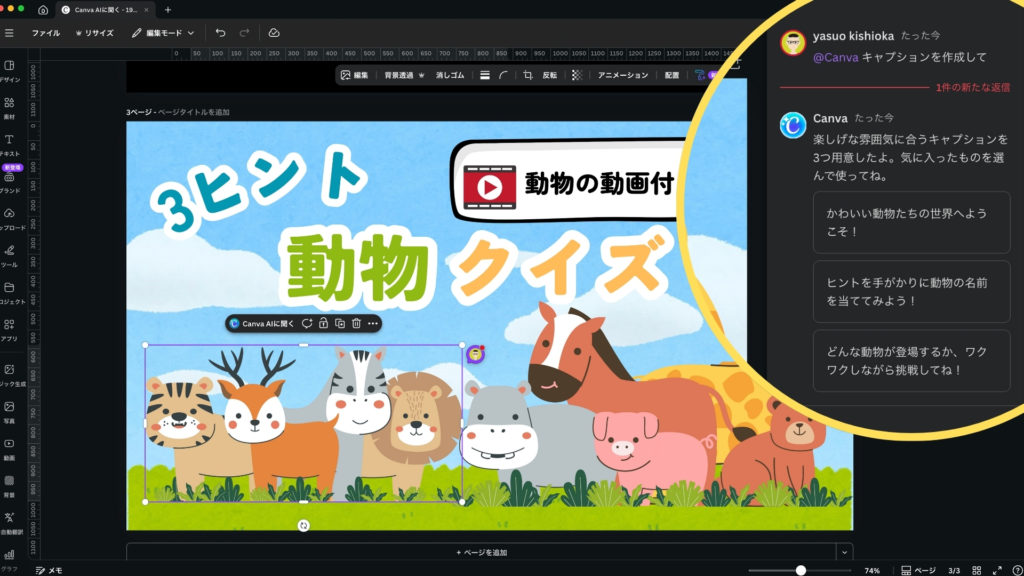Open the 編集モード dropdown
Viewport: 1024px width, 576px height.
163,33
